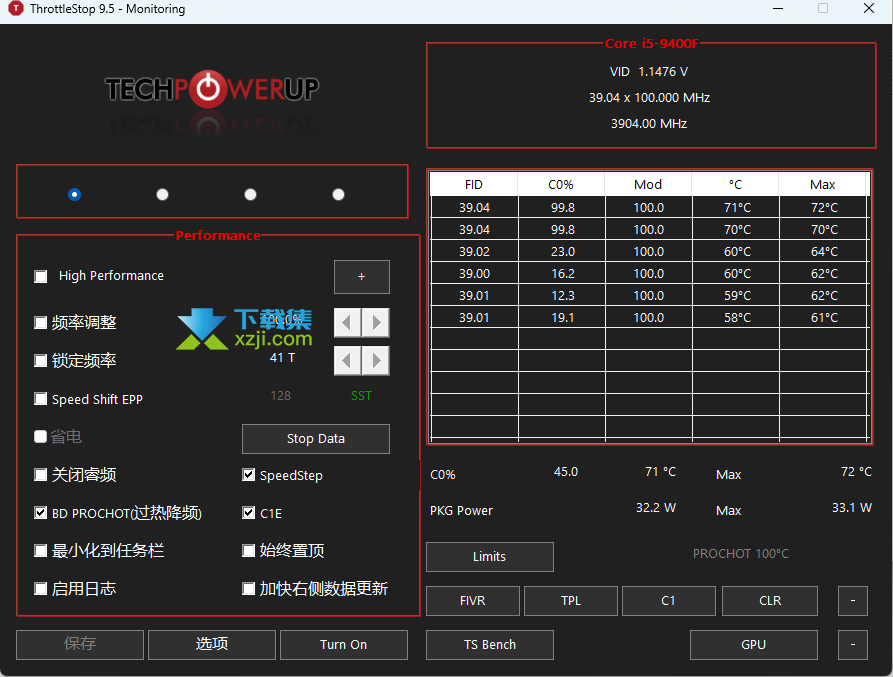Click the Max 33.1 W power value
The image size is (893, 677).
[x=851, y=508]
